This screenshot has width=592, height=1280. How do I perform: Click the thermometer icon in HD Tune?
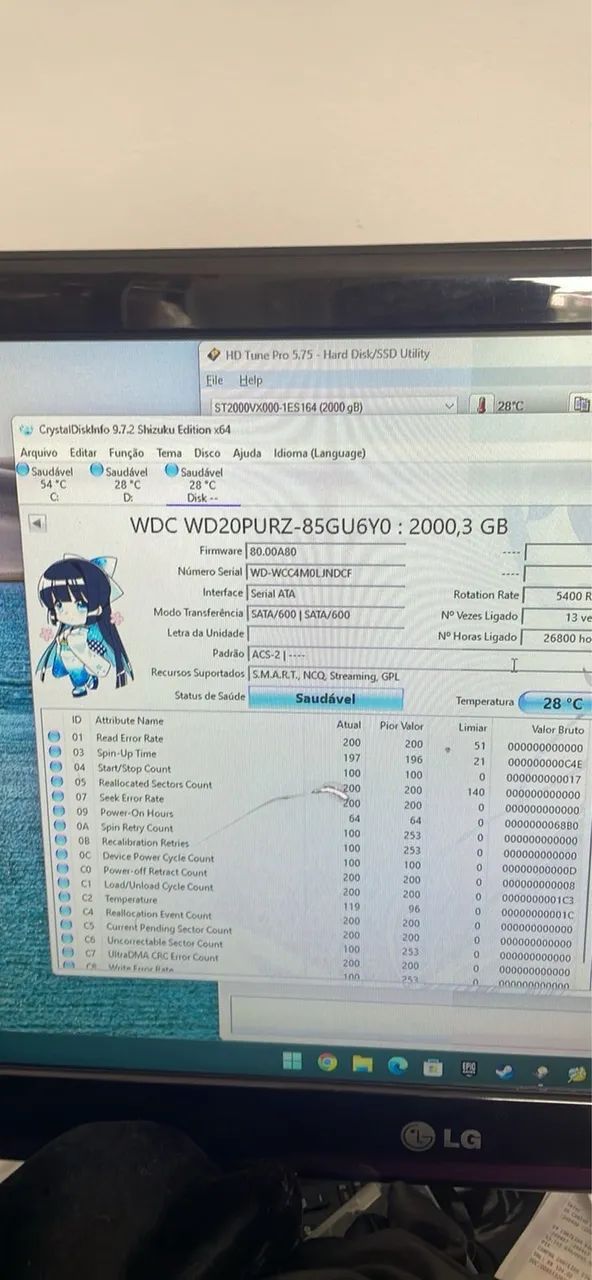point(482,405)
